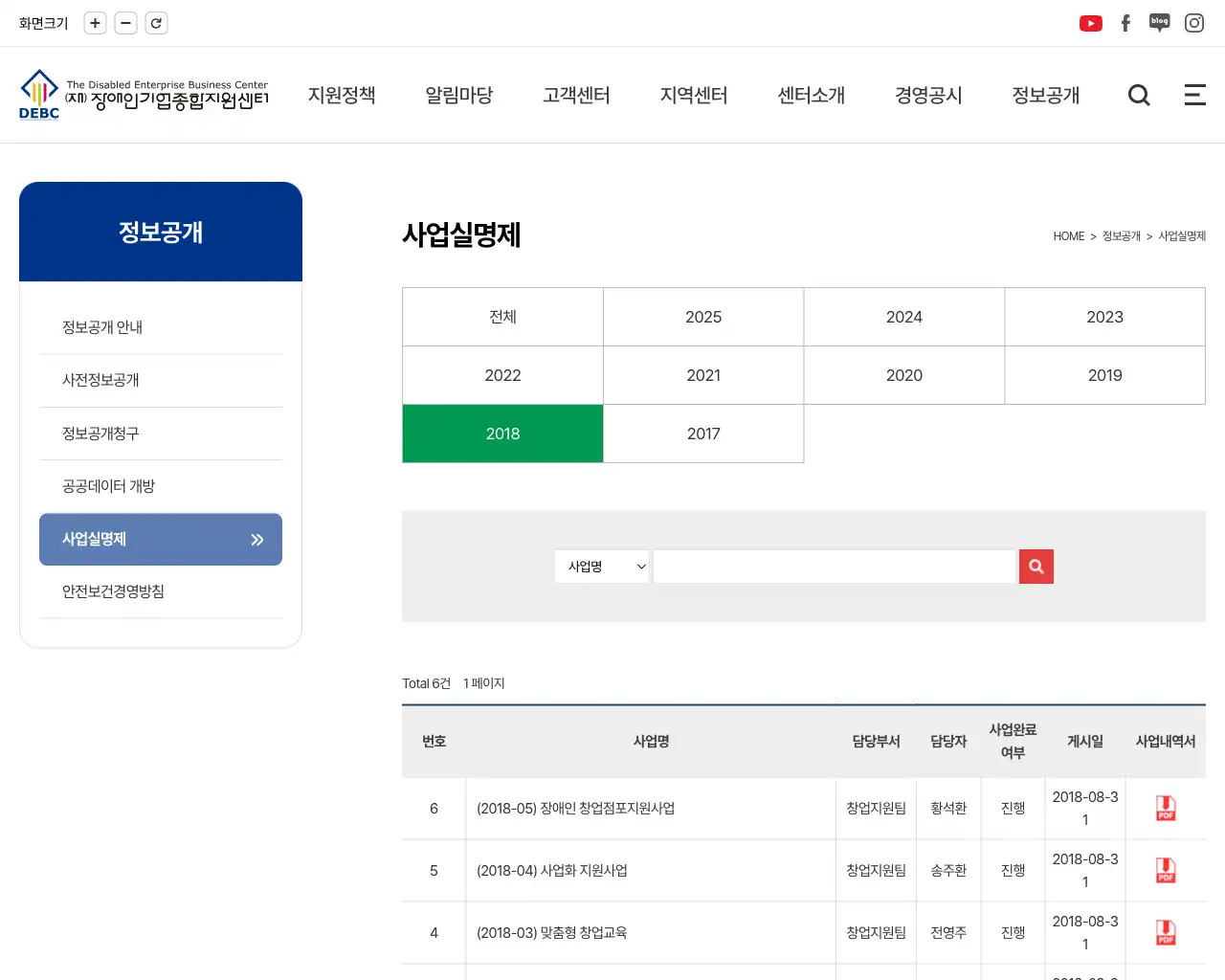Focus the search keyword input field
1225x980 pixels.
coord(835,567)
